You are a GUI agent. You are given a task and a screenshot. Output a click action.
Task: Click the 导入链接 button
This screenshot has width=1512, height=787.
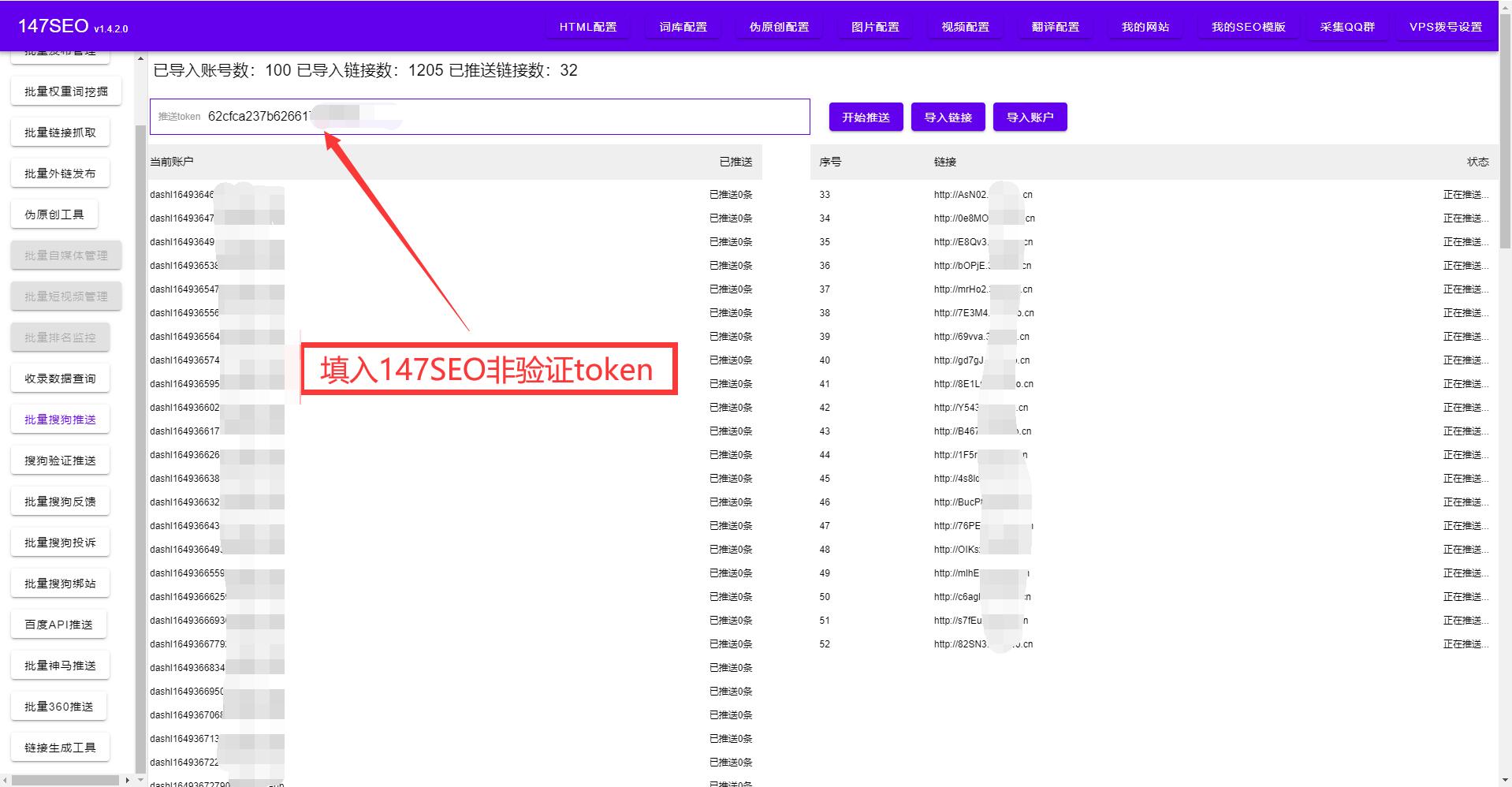click(948, 117)
